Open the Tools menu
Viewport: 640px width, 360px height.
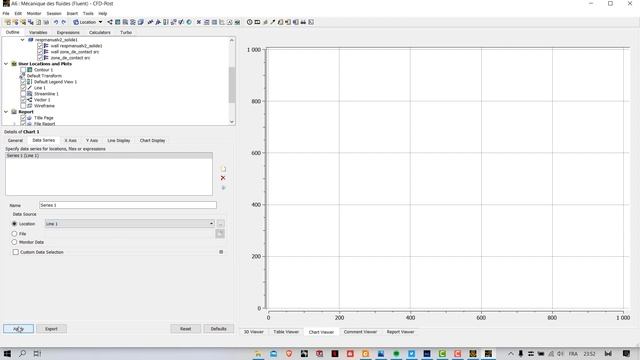[x=88, y=13]
